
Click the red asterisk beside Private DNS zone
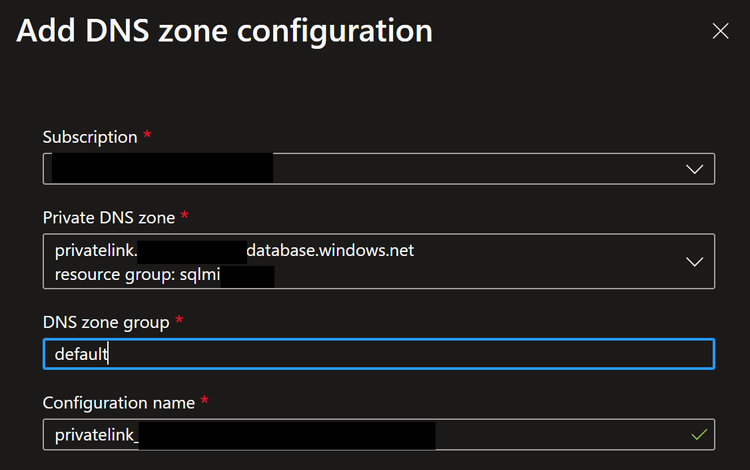pos(185,215)
